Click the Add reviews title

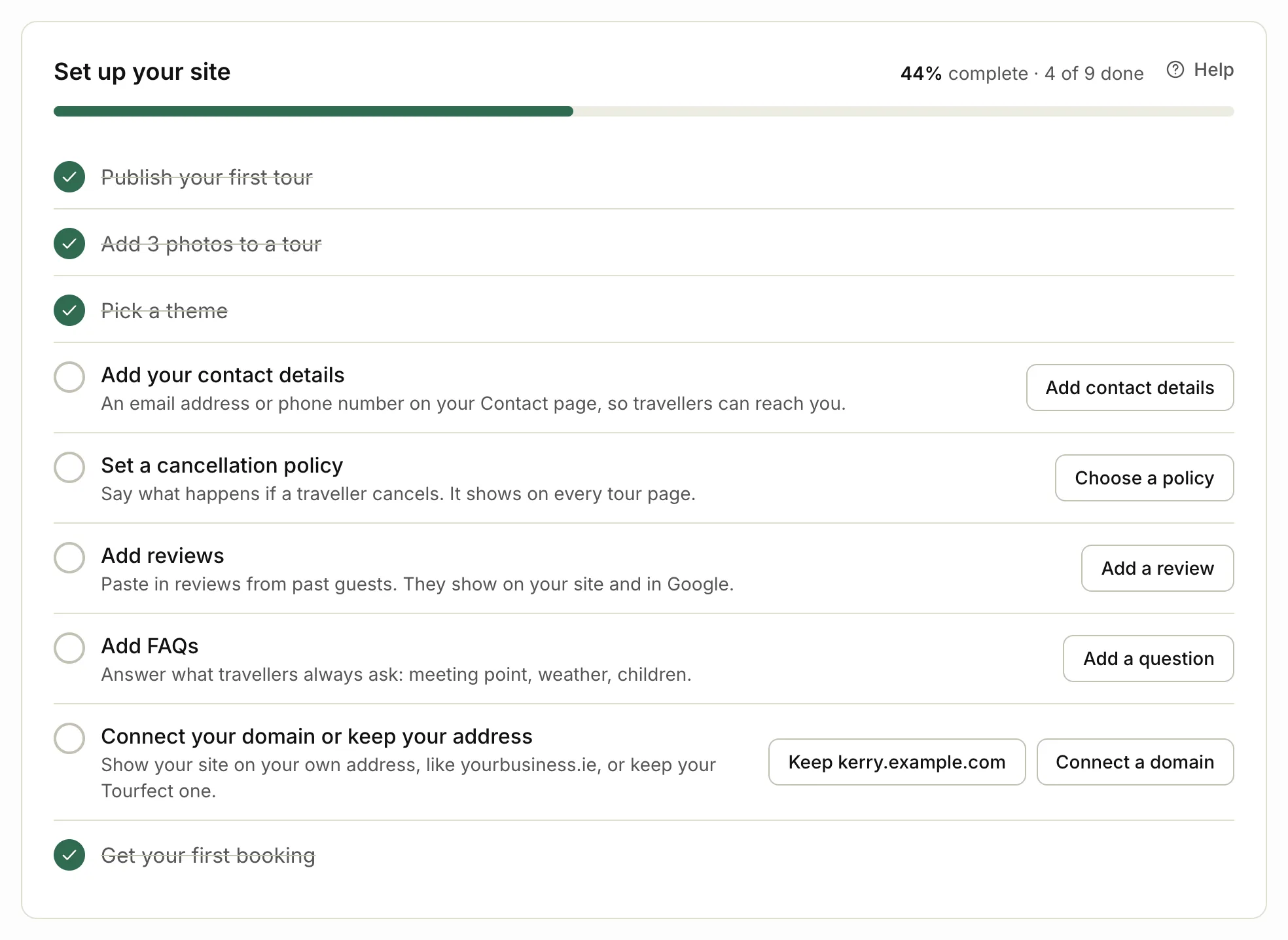point(162,556)
